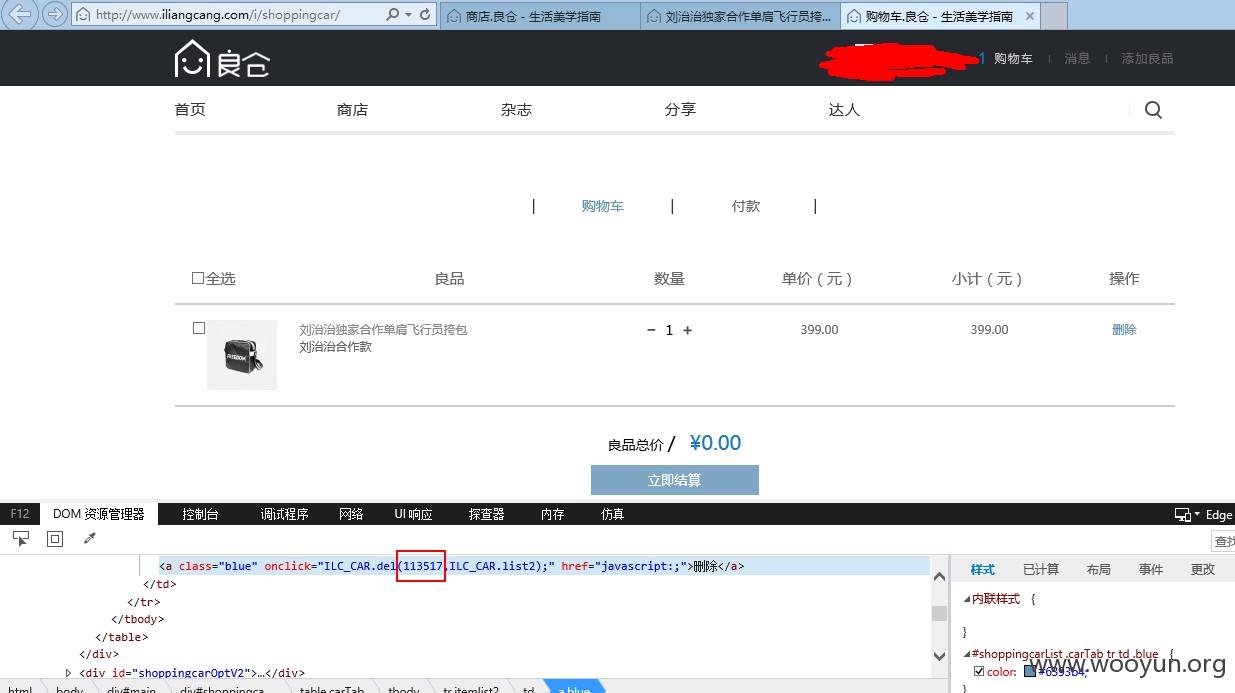Open the 布局 layout pane tab
The height and width of the screenshot is (693, 1235).
[1098, 569]
